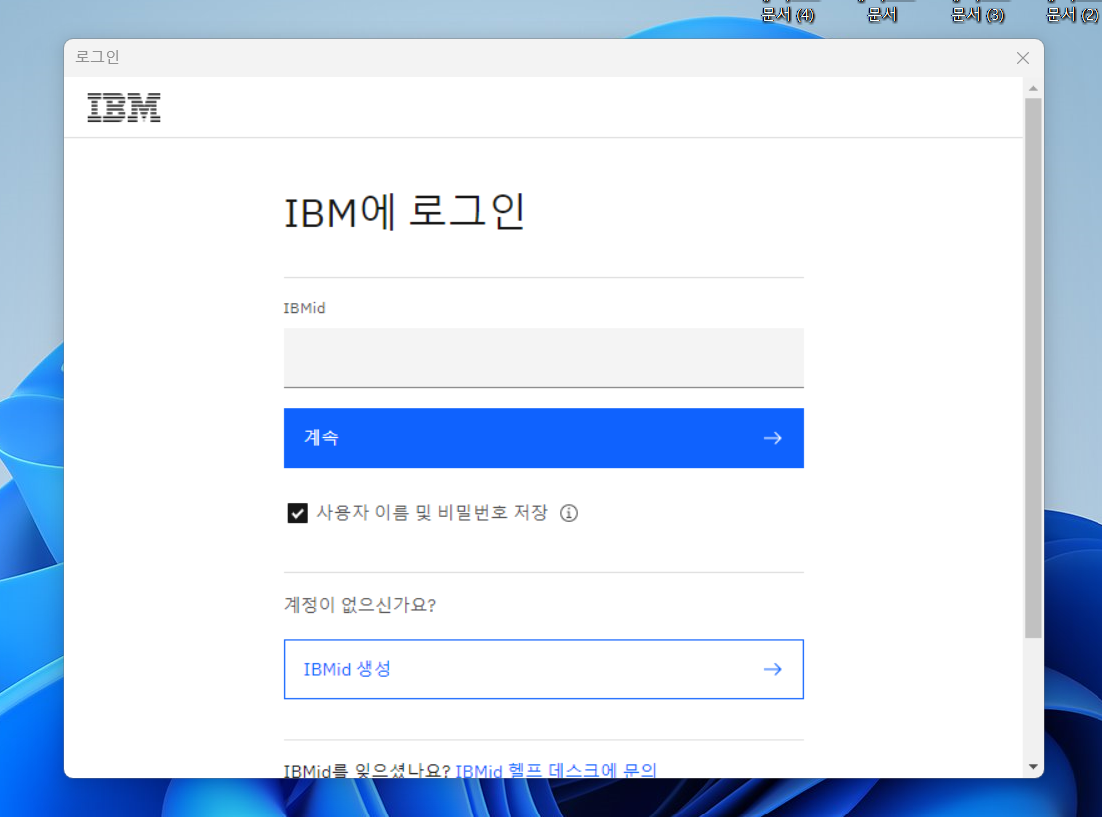Click the 로그인 window title text

tap(98, 57)
